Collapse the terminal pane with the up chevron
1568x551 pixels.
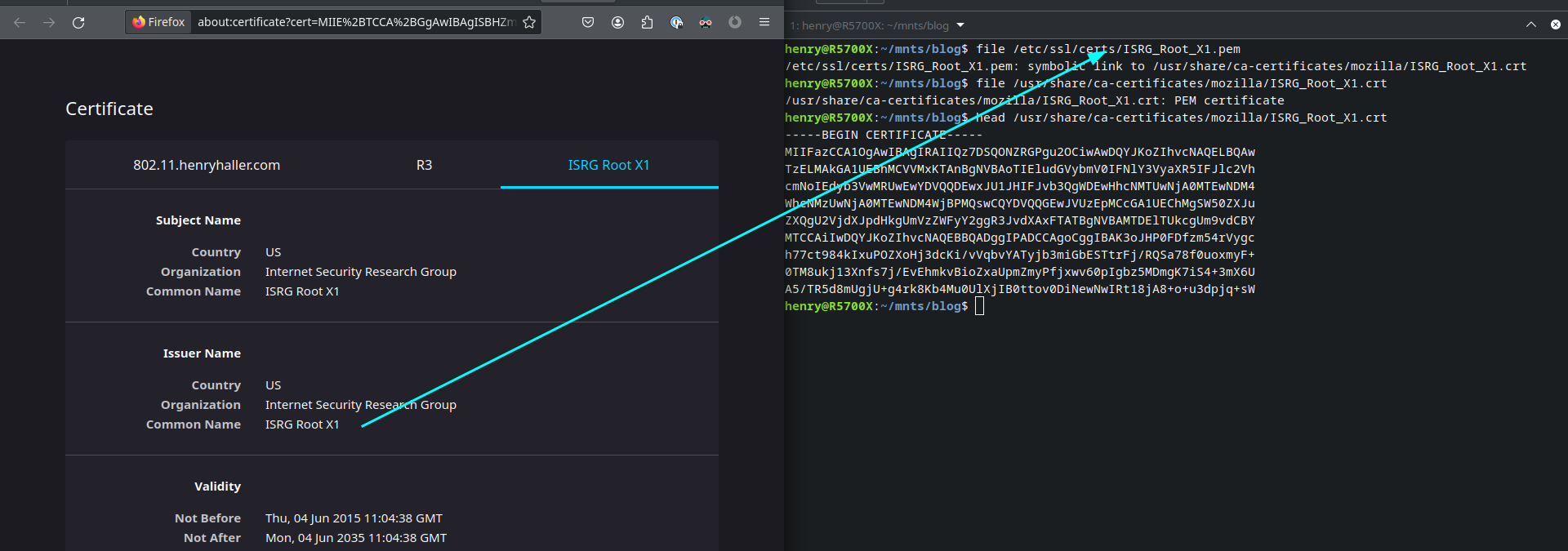click(x=1530, y=25)
